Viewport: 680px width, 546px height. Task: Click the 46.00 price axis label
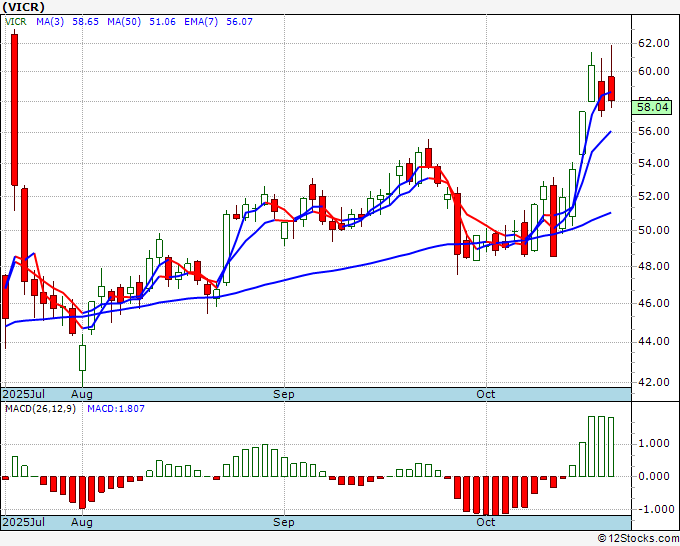tap(654, 303)
